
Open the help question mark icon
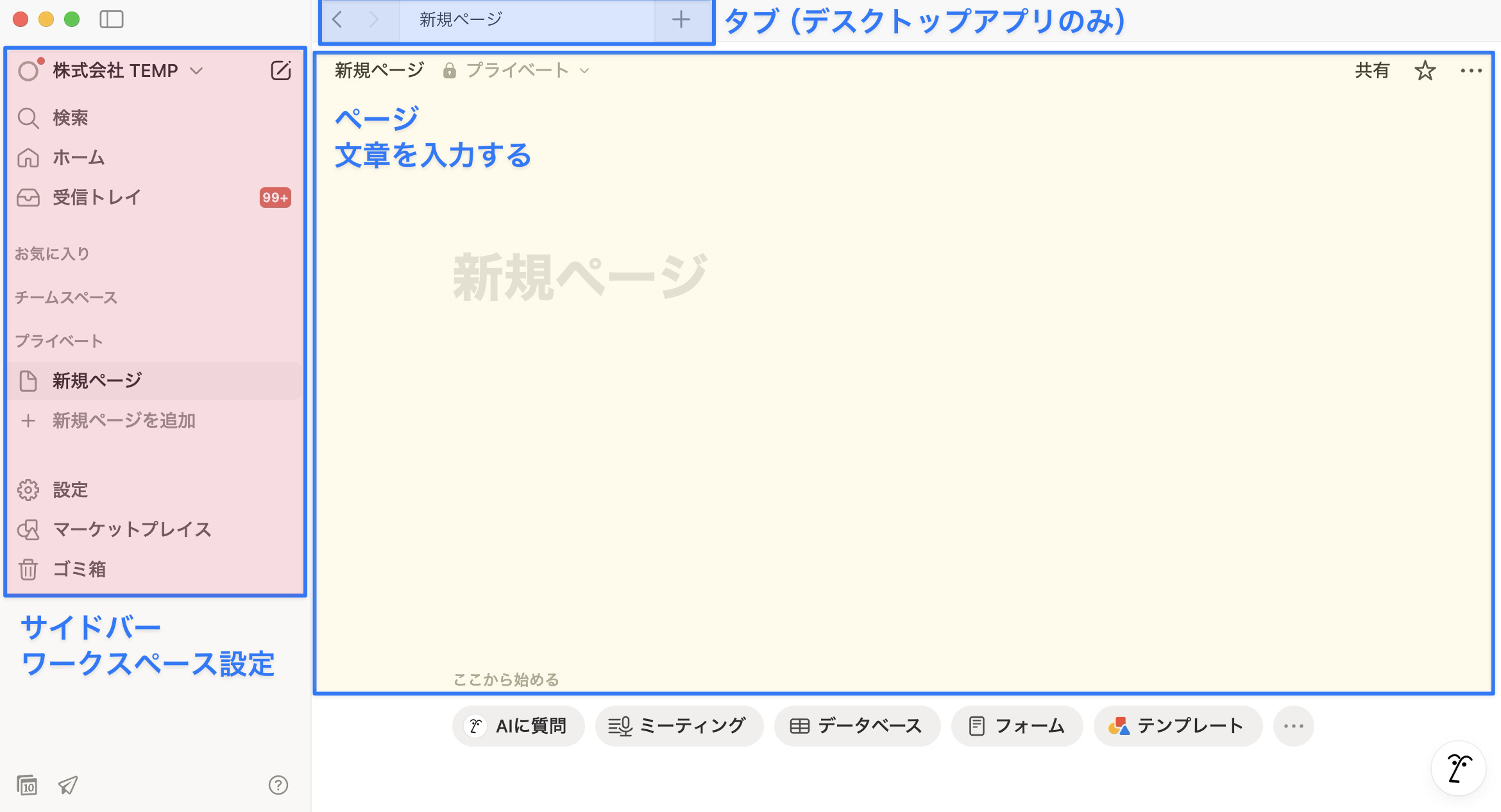click(x=278, y=785)
